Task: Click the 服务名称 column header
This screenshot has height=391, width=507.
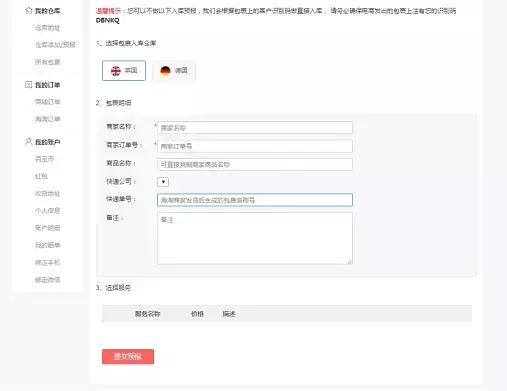Action: [147, 314]
